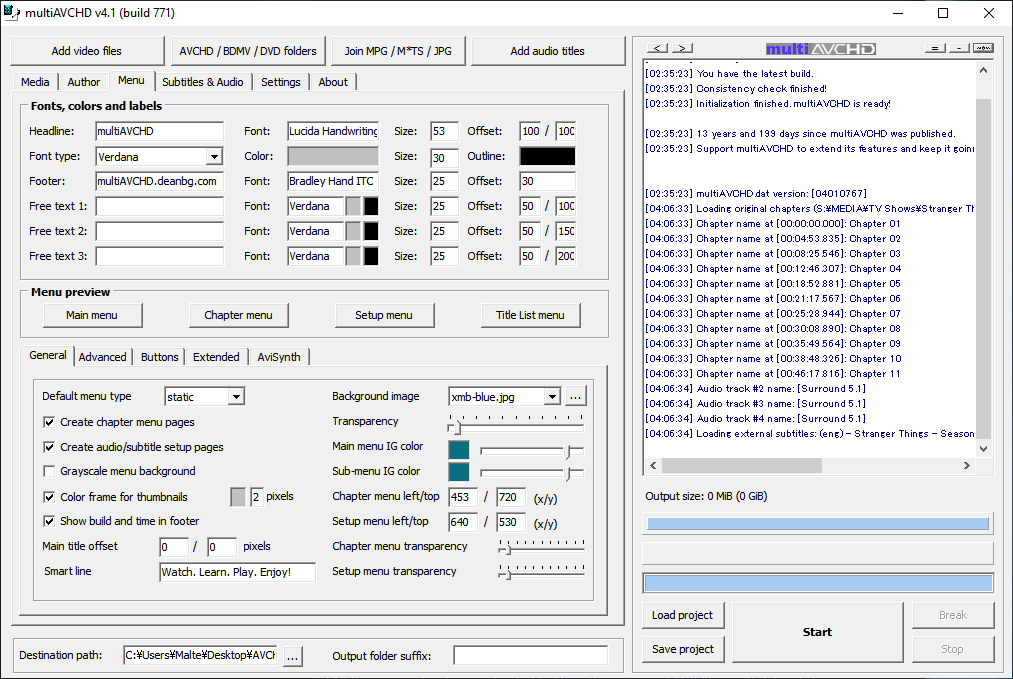Click Free text 3 gray color swatch

click(353, 256)
